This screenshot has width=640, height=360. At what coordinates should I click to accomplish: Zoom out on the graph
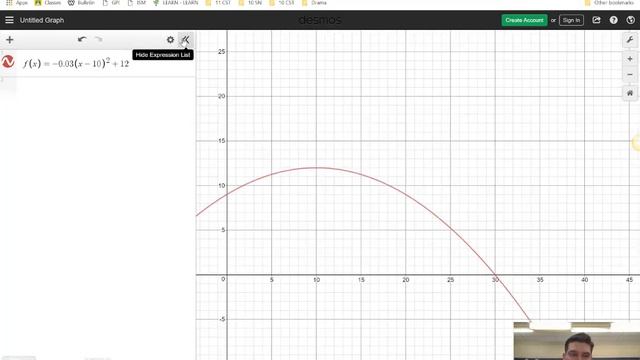(x=630, y=74)
